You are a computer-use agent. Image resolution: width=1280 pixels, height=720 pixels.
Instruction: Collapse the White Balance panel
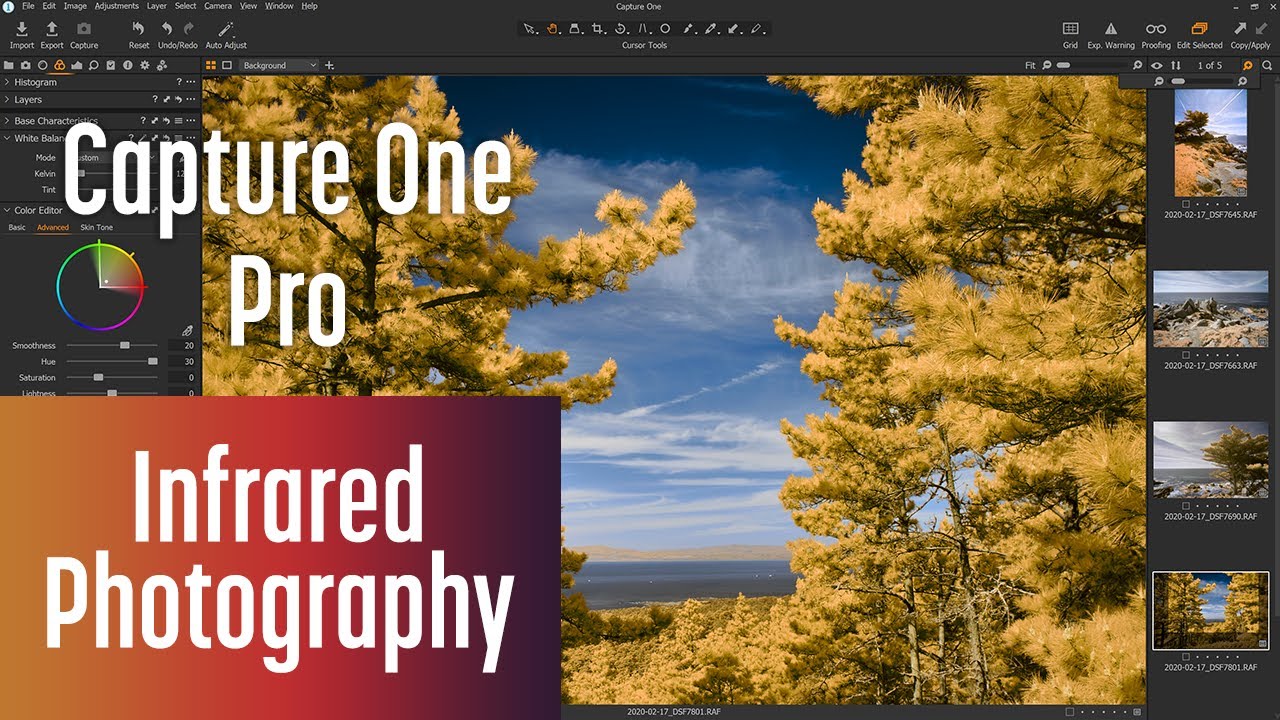click(x=7, y=138)
